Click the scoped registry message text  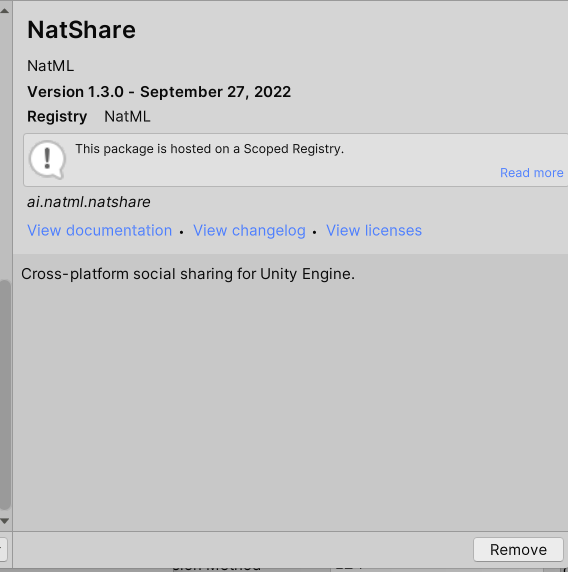(209, 149)
